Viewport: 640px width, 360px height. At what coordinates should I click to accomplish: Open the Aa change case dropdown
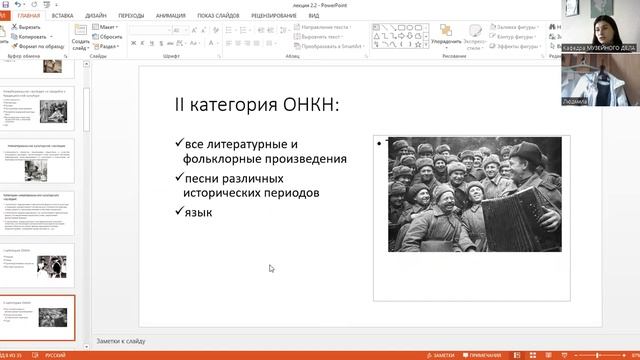(x=194, y=43)
